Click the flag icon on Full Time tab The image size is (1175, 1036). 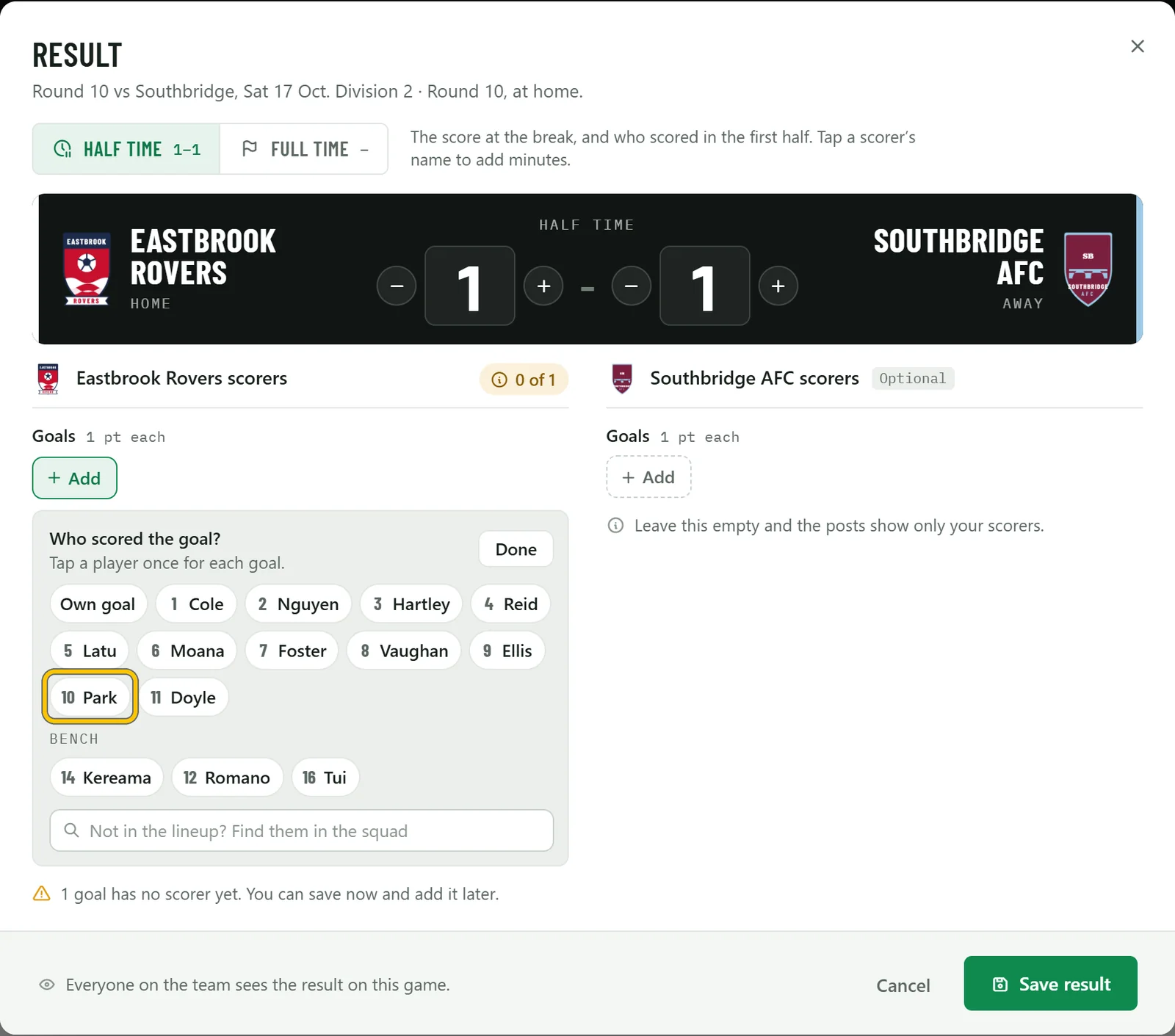tap(250, 148)
